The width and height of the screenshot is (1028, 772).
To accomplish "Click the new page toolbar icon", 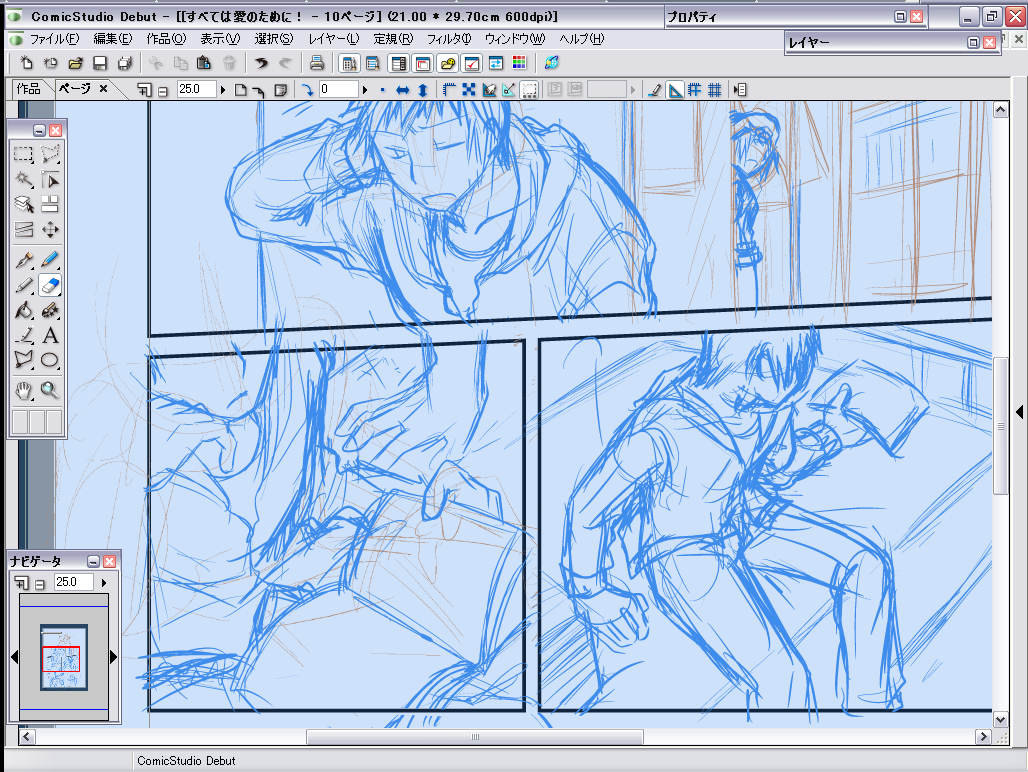I will [26, 63].
